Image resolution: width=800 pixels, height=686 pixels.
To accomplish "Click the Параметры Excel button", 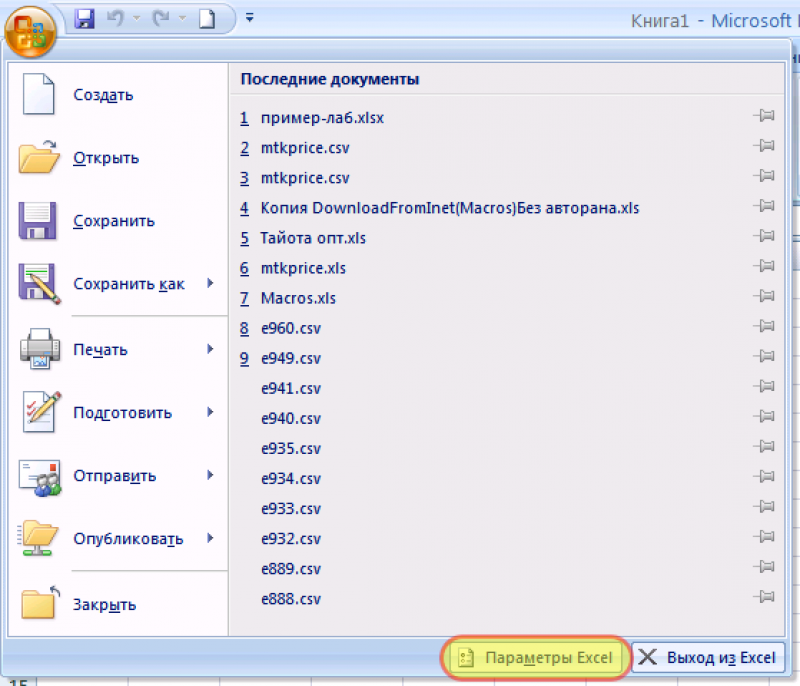I will [535, 657].
